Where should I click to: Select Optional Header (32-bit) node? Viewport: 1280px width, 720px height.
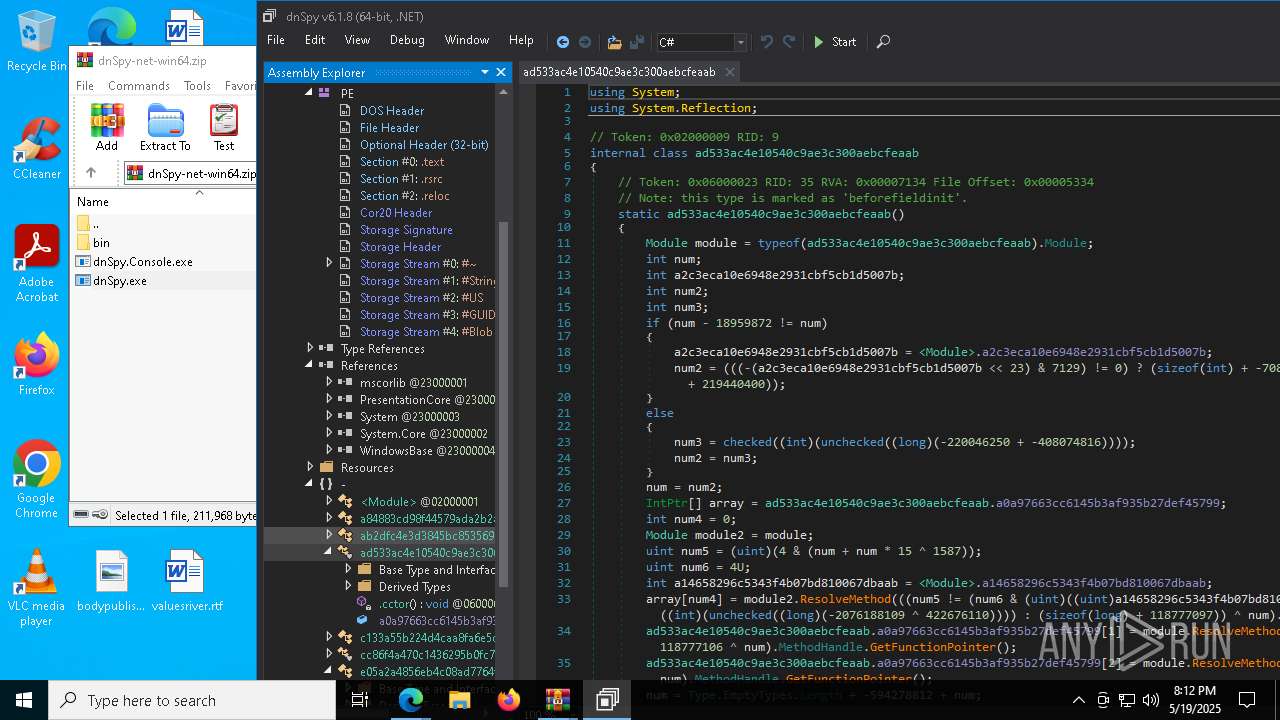pos(424,145)
